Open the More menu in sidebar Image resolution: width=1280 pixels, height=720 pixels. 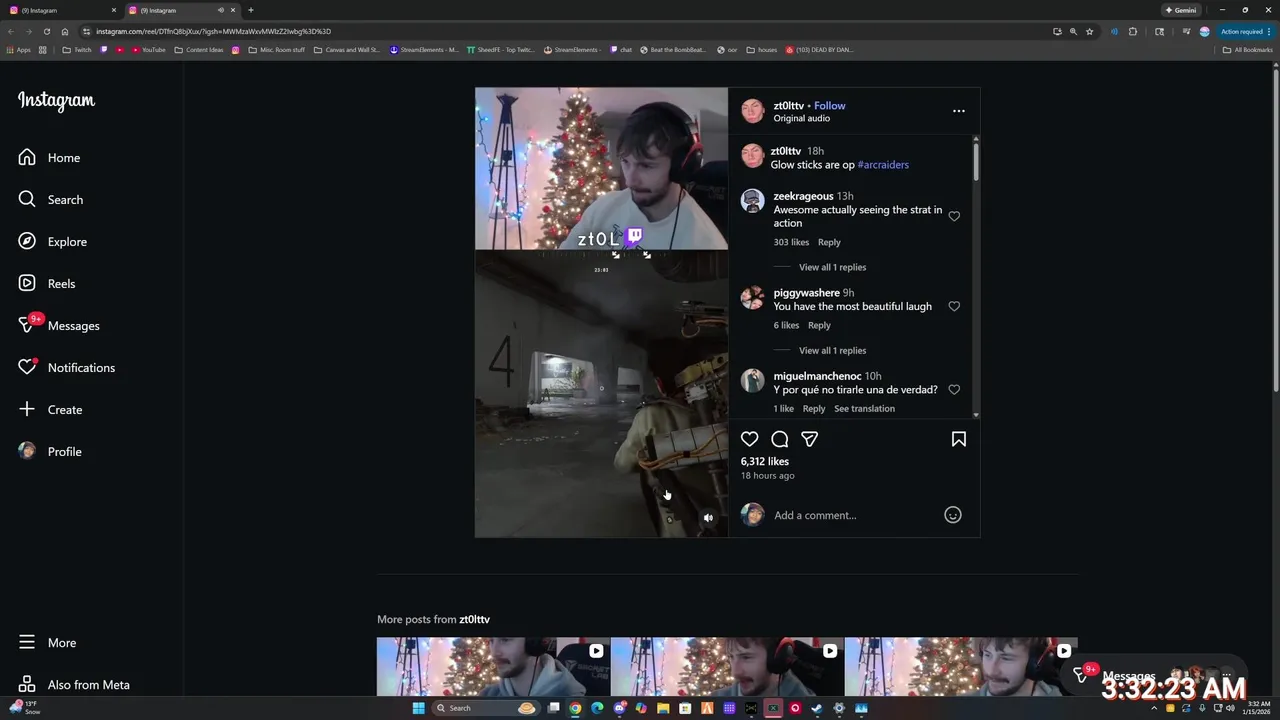47,643
